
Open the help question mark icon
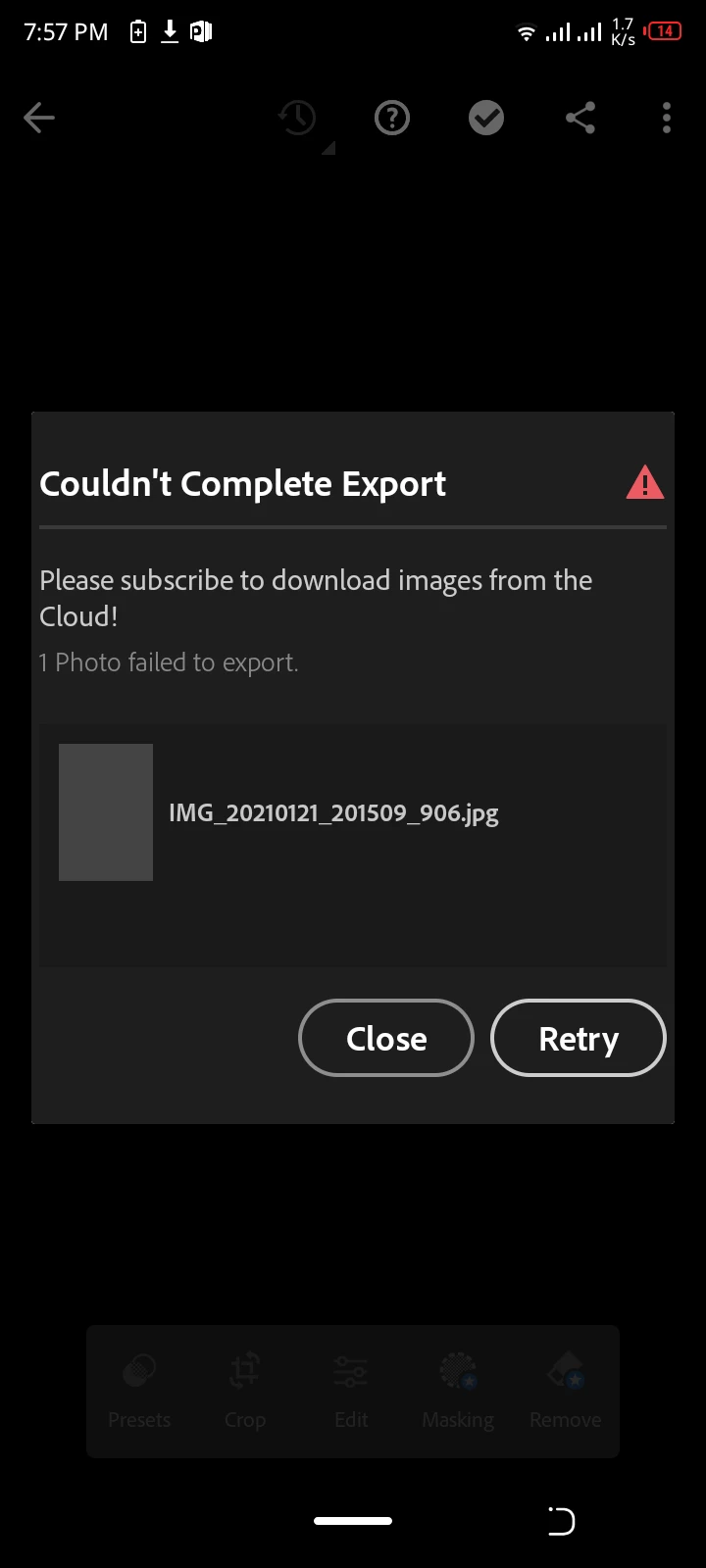click(392, 119)
